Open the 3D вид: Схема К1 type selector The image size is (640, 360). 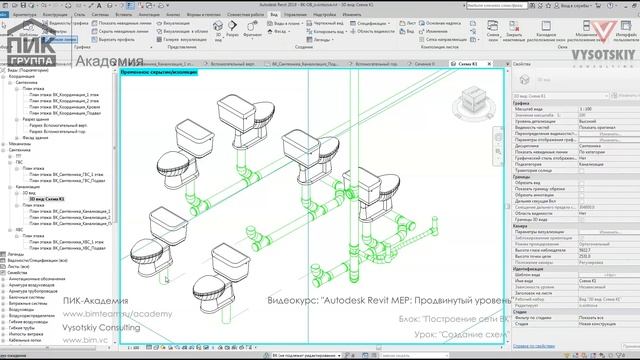(561, 96)
